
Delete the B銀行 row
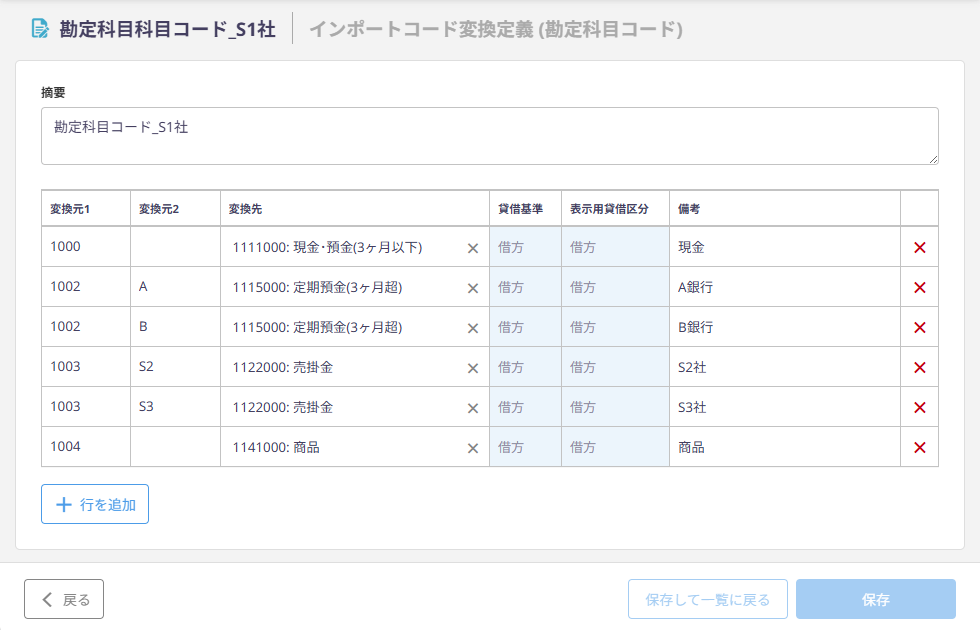[919, 328]
